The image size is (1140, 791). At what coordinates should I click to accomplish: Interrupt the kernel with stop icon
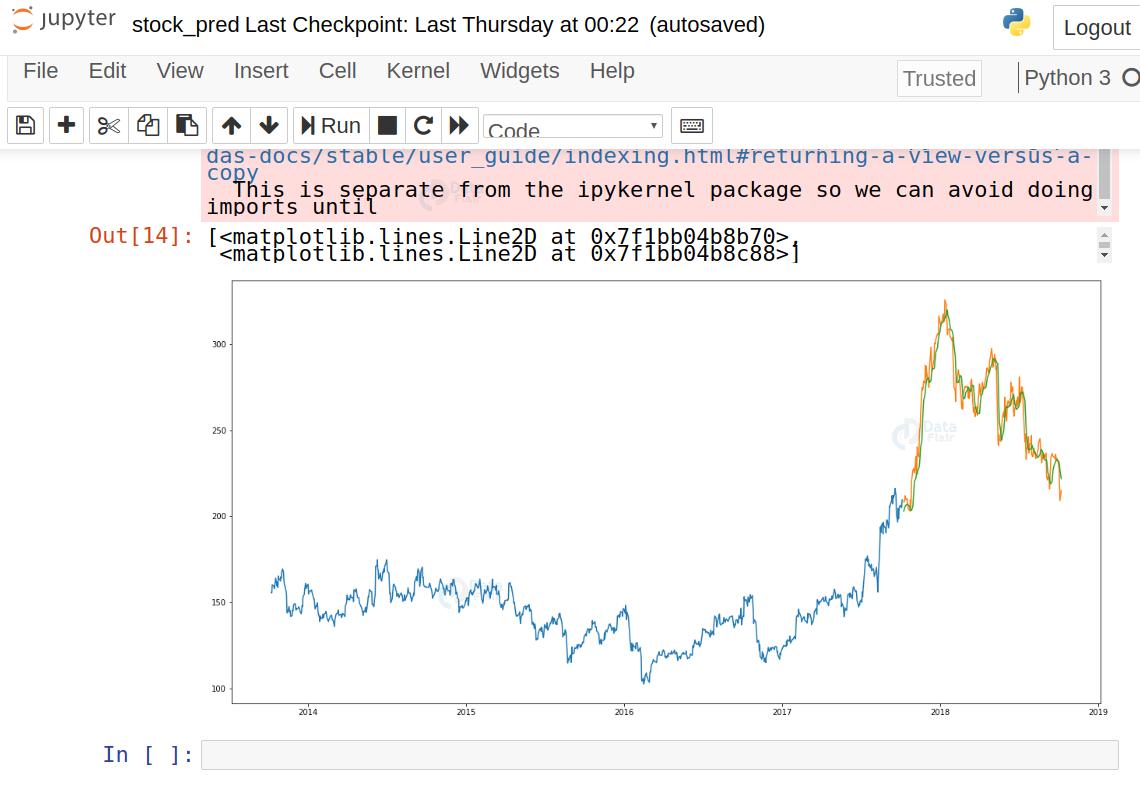pyautogui.click(x=387, y=125)
